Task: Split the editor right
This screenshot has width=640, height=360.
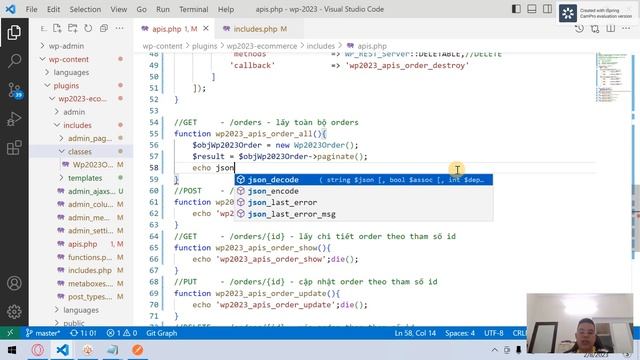Action: tap(611, 29)
